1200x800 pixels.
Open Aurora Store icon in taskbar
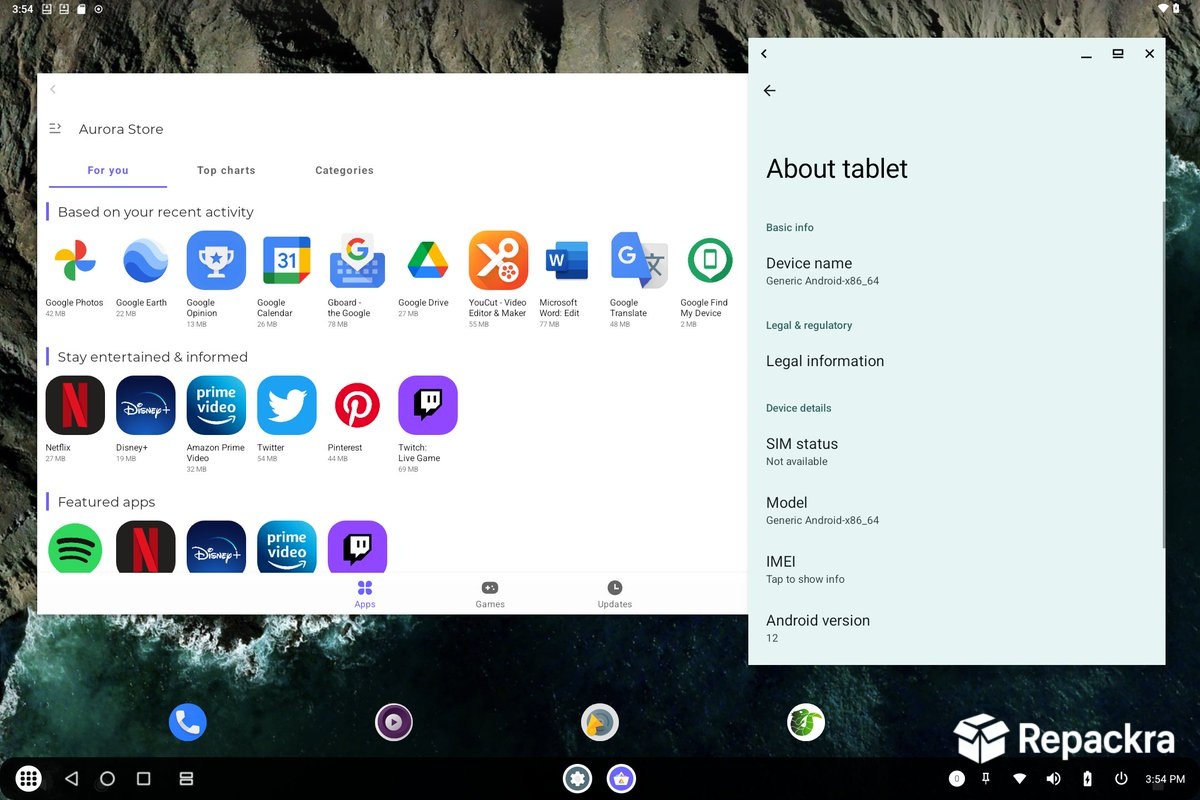pyautogui.click(x=621, y=778)
